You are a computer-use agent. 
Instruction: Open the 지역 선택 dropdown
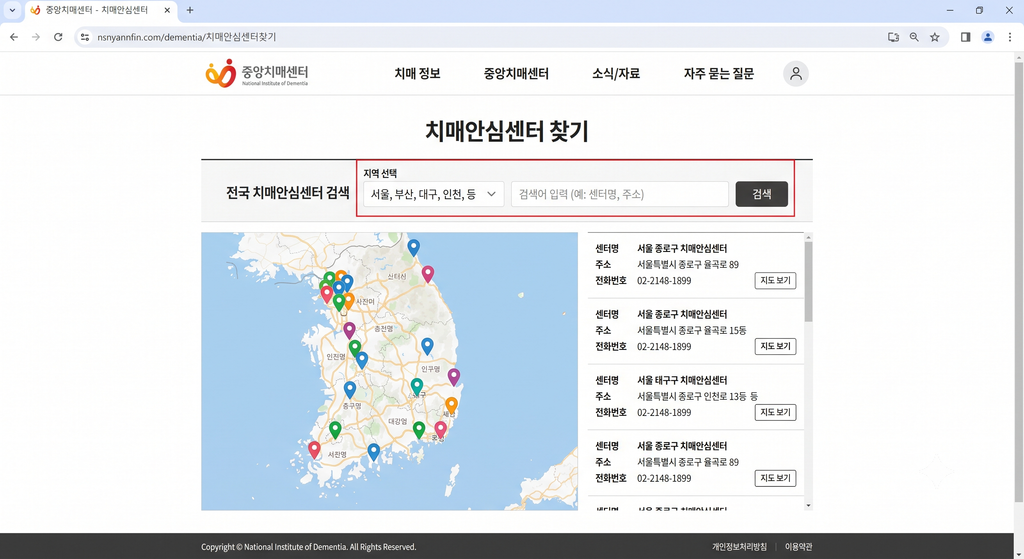click(434, 194)
